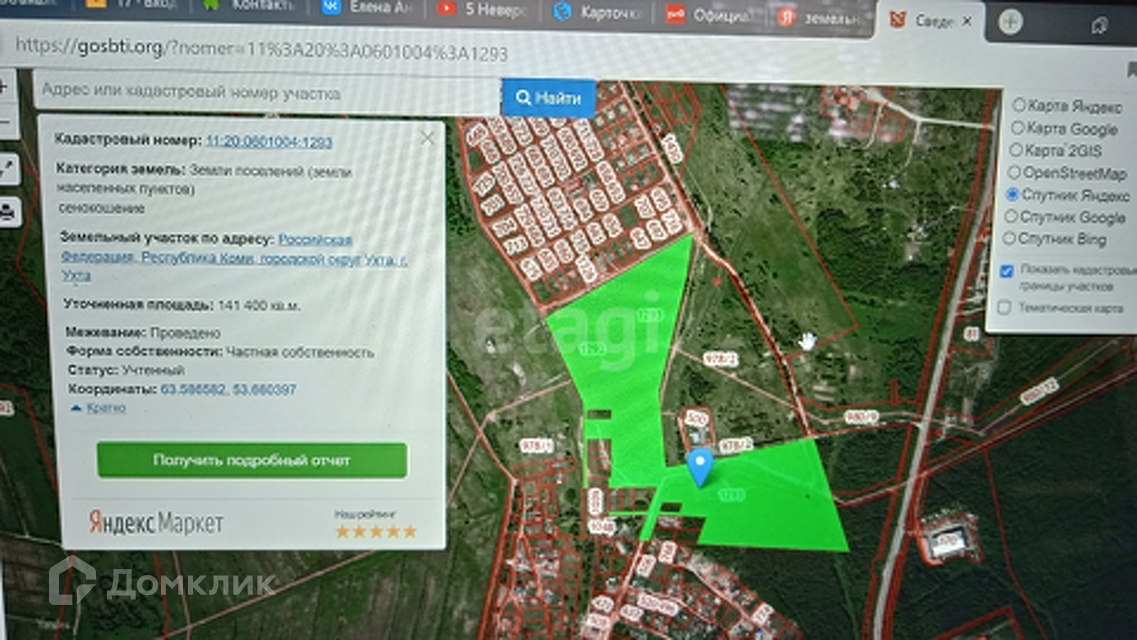This screenshot has width=1137, height=640.
Task: Select Спутник Яндекс radio option
Action: coord(1012,194)
